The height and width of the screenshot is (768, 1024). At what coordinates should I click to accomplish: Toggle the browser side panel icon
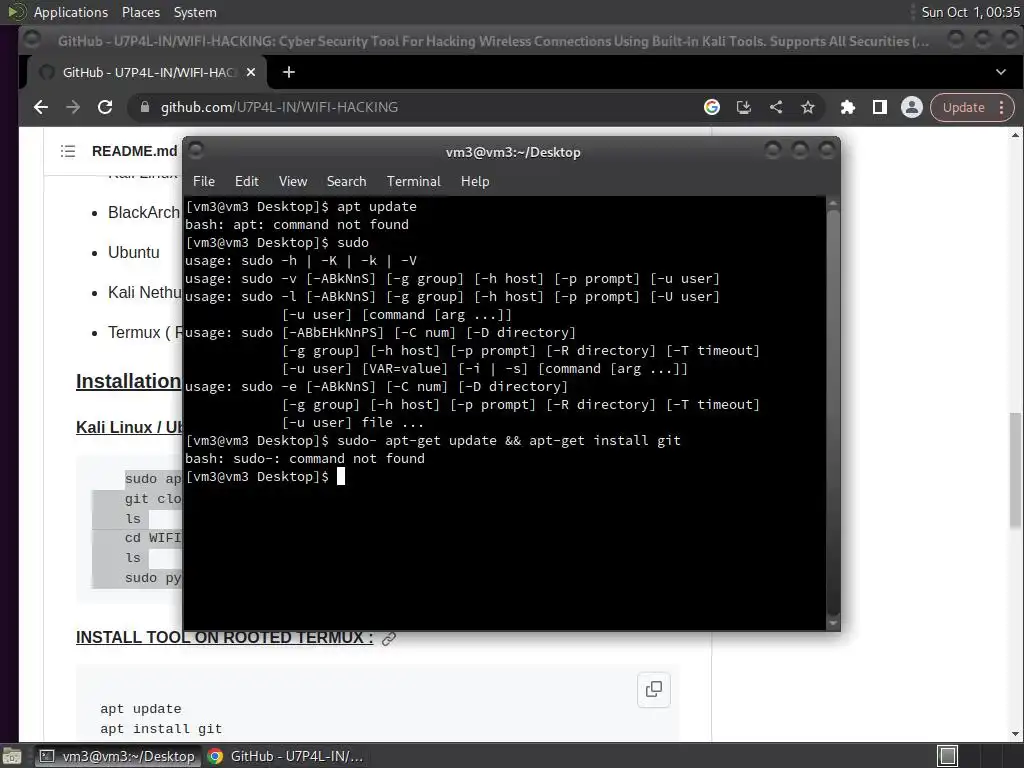point(880,107)
